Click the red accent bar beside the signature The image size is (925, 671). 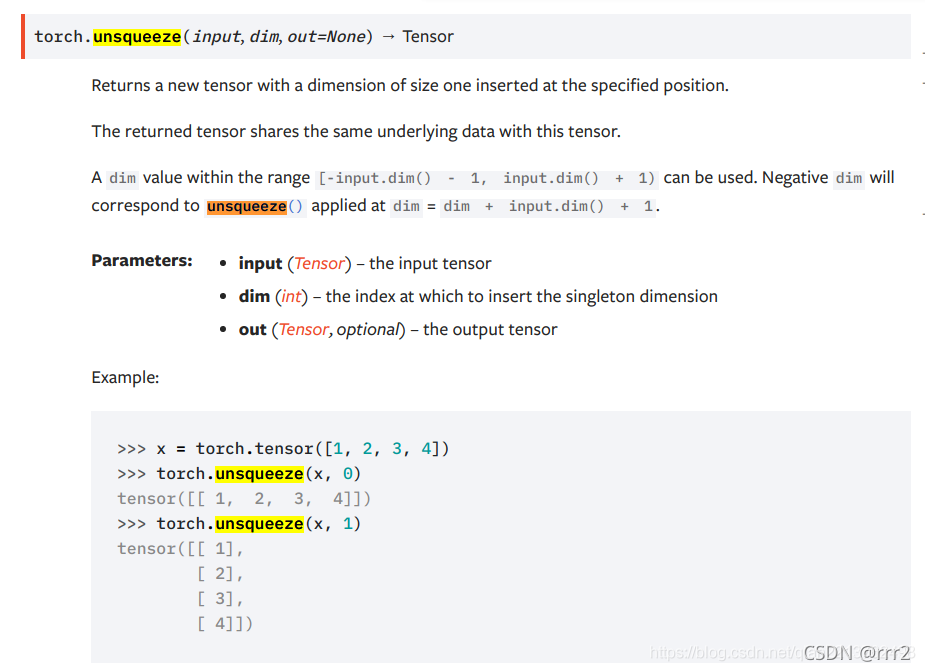click(x=22, y=36)
